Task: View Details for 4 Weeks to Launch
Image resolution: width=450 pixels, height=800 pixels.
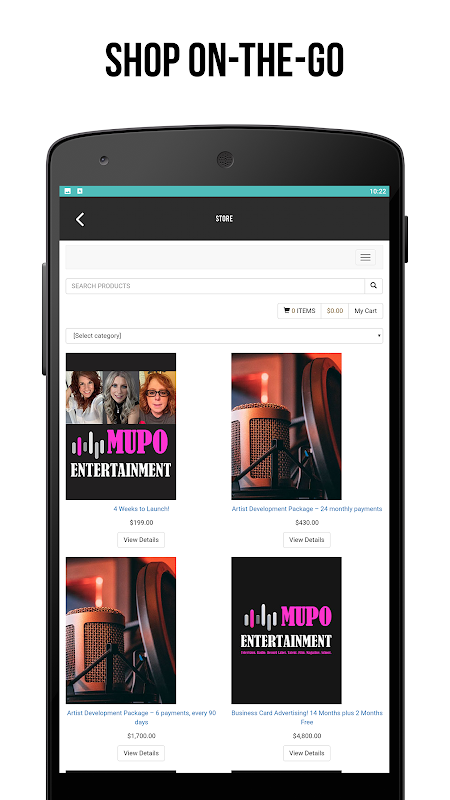Action: [x=141, y=540]
